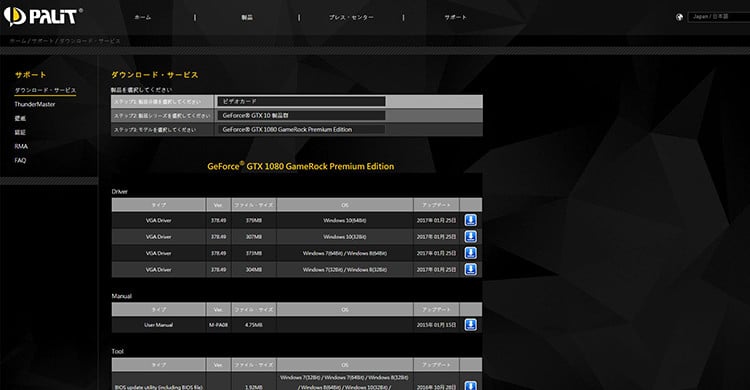The height and width of the screenshot is (390, 750).
Task: Click the Windows 10(32Bit) OS cell
Action: [345, 237]
